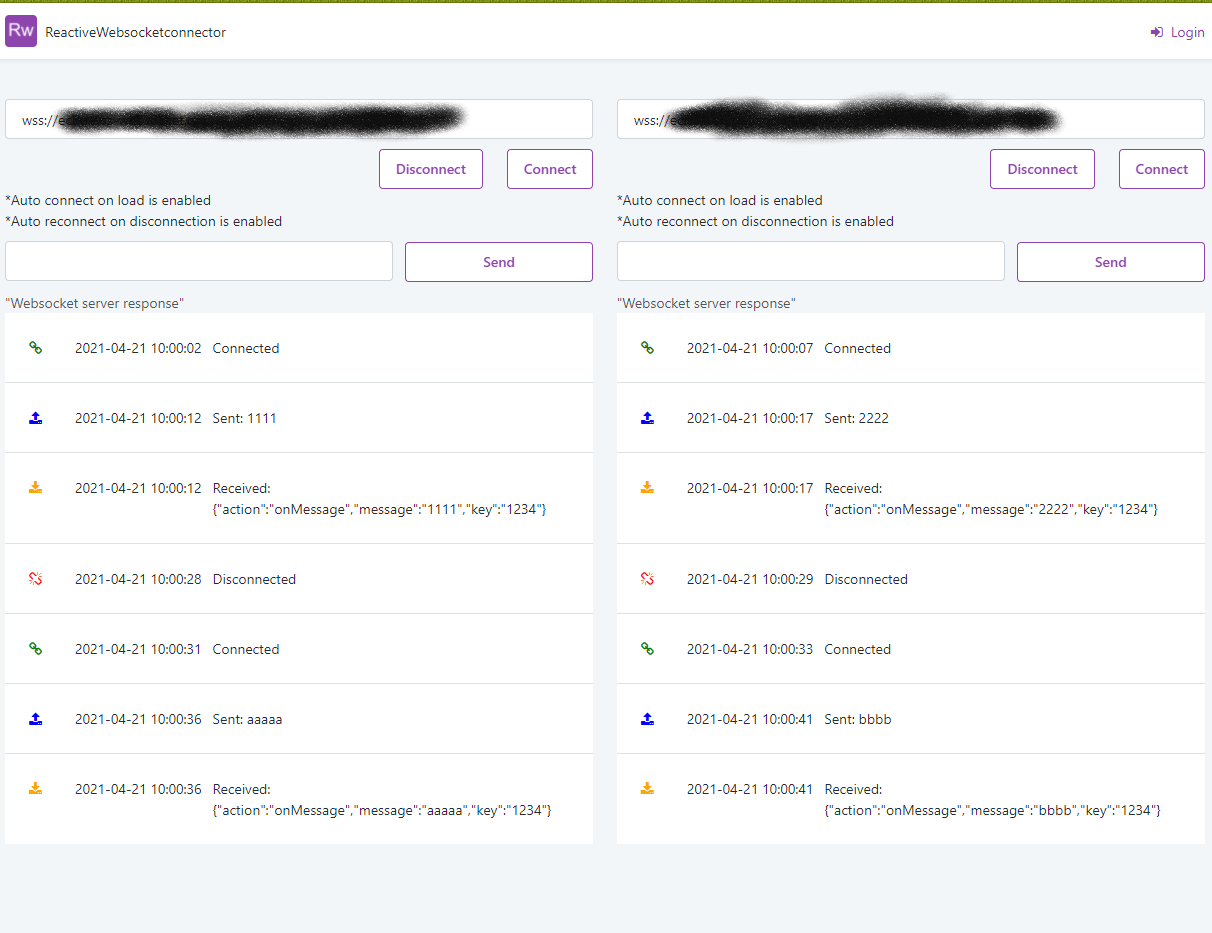The image size is (1212, 933).
Task: Click the right panel websocket URL field
Action: point(911,119)
